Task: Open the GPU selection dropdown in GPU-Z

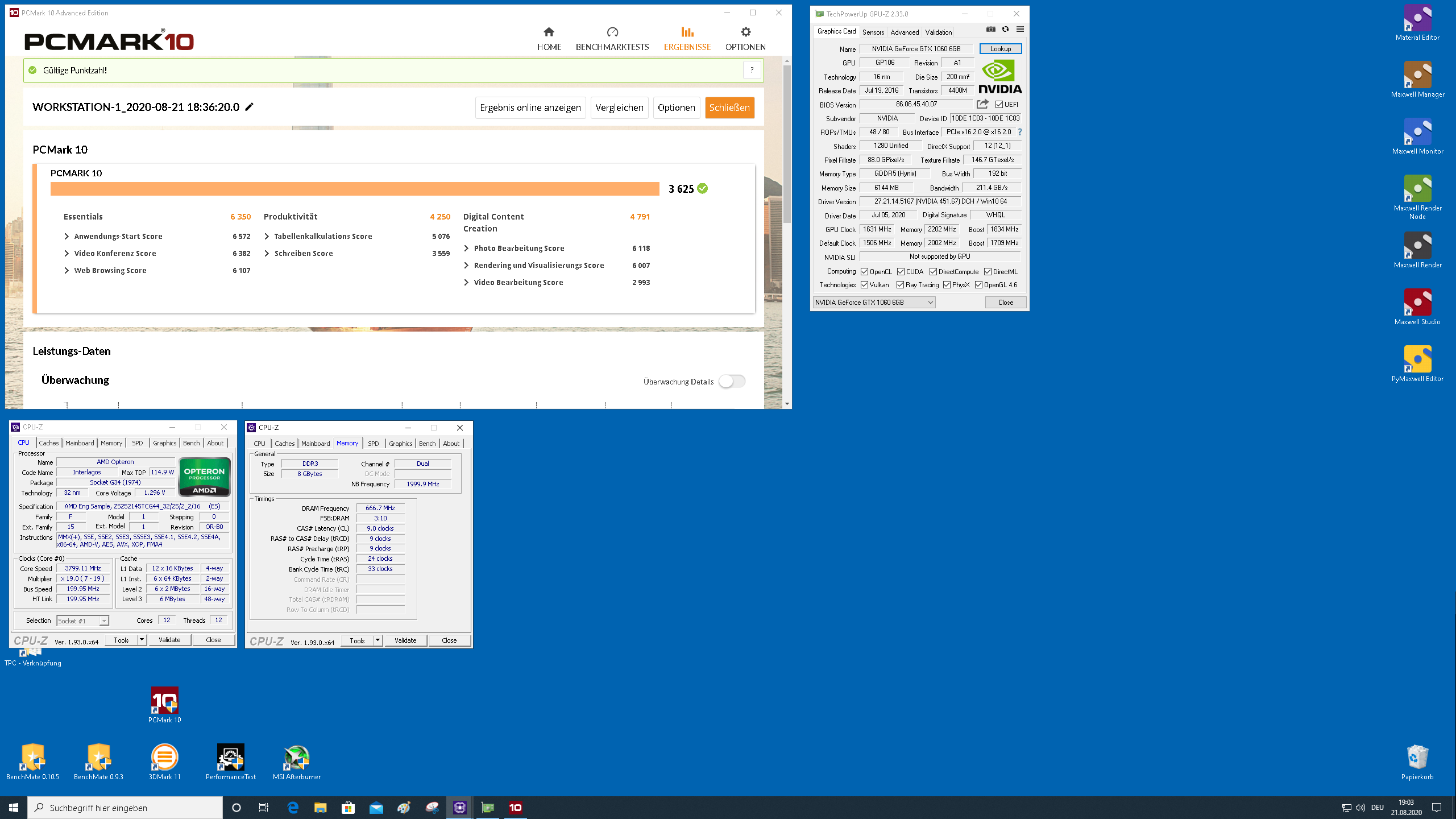Action: 874,303
